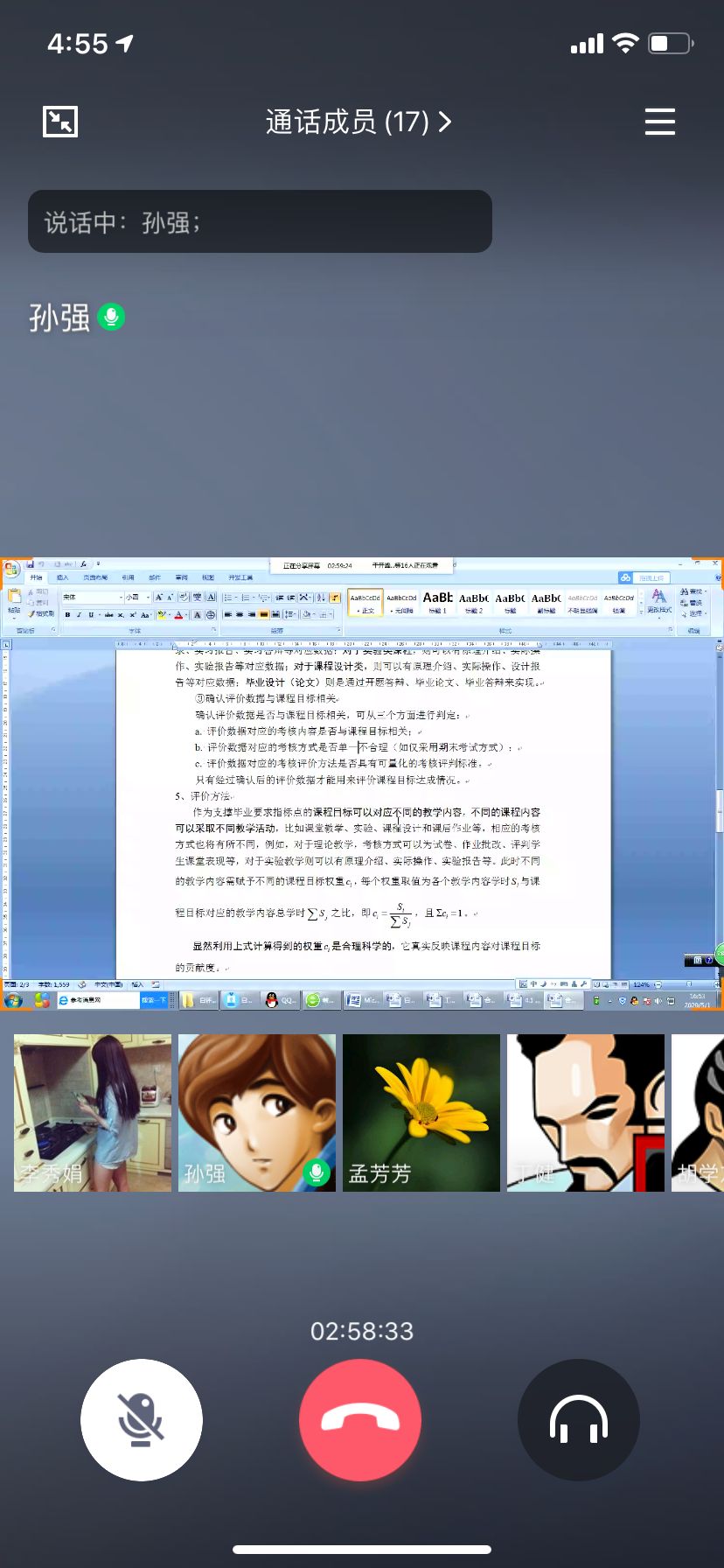The image size is (724, 1568).
Task: Expand the 通话成员 (17) member list
Action: tap(359, 122)
